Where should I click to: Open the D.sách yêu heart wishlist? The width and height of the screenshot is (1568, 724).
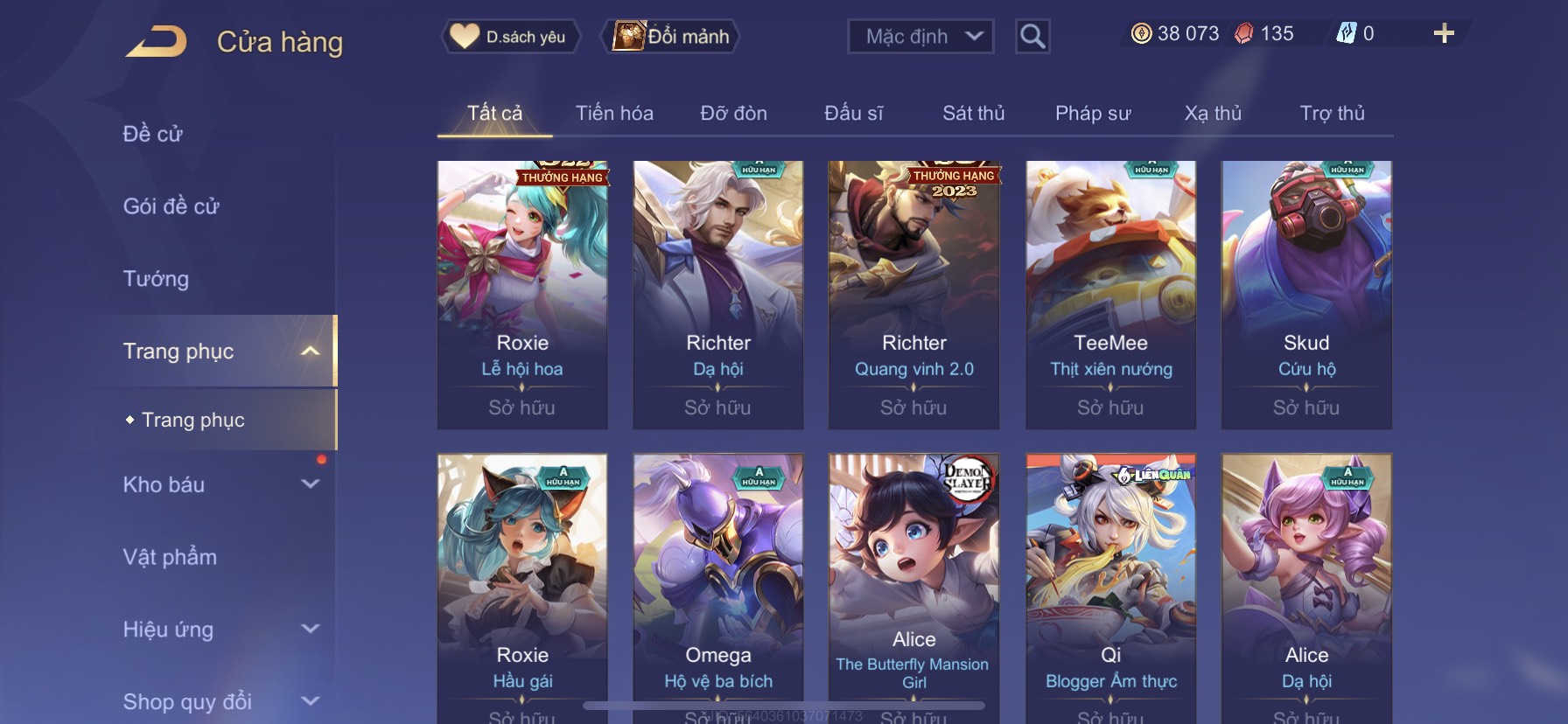point(509,37)
